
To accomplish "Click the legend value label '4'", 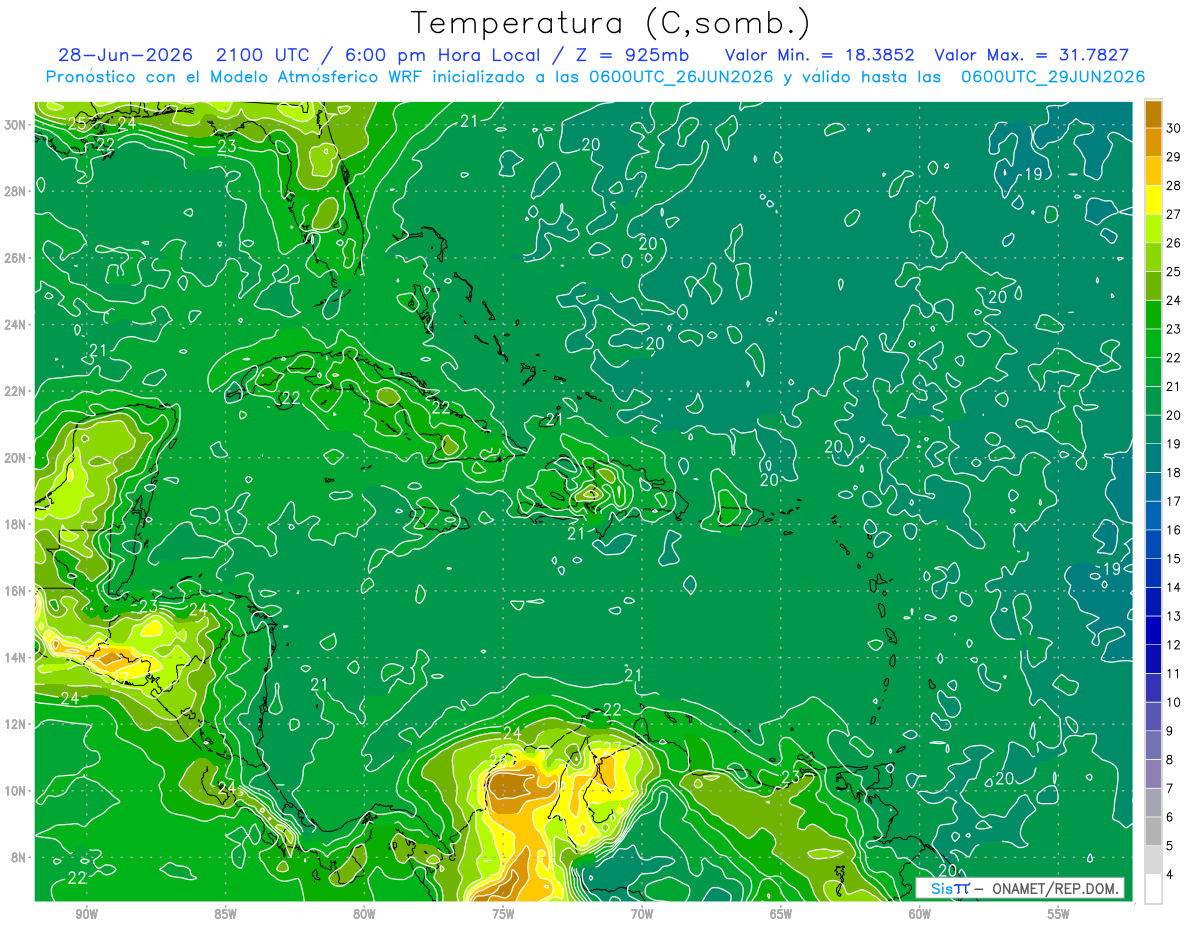I will pos(1170,875).
